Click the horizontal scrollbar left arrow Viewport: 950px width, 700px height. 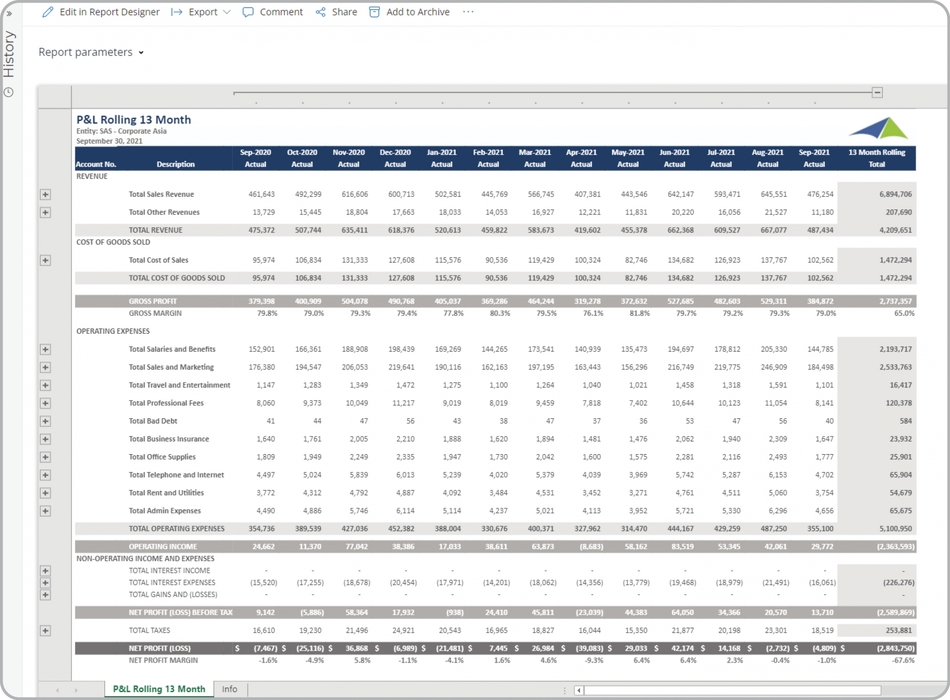pyautogui.click(x=580, y=690)
